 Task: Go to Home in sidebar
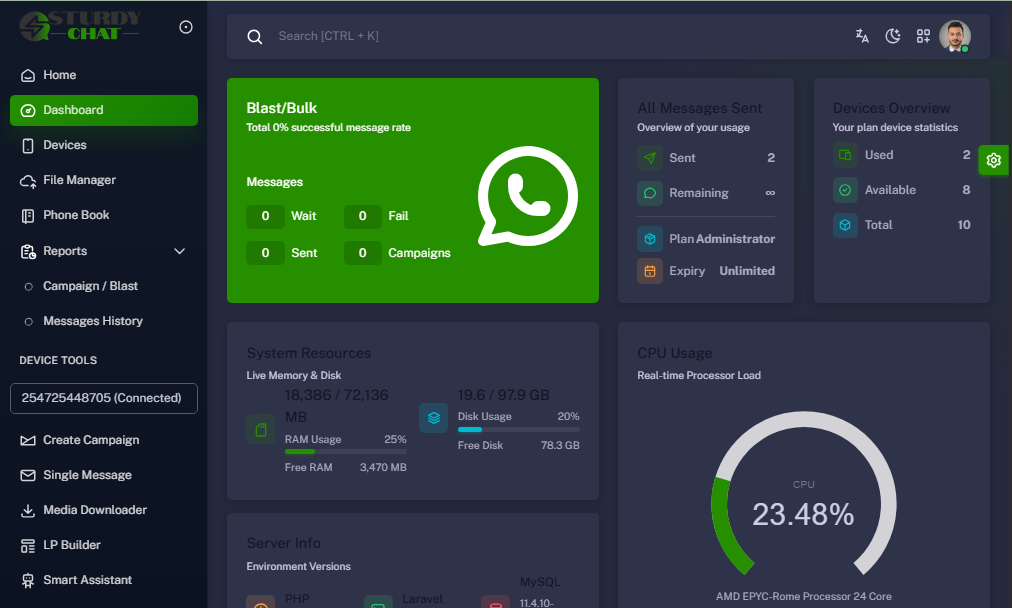pyautogui.click(x=59, y=75)
